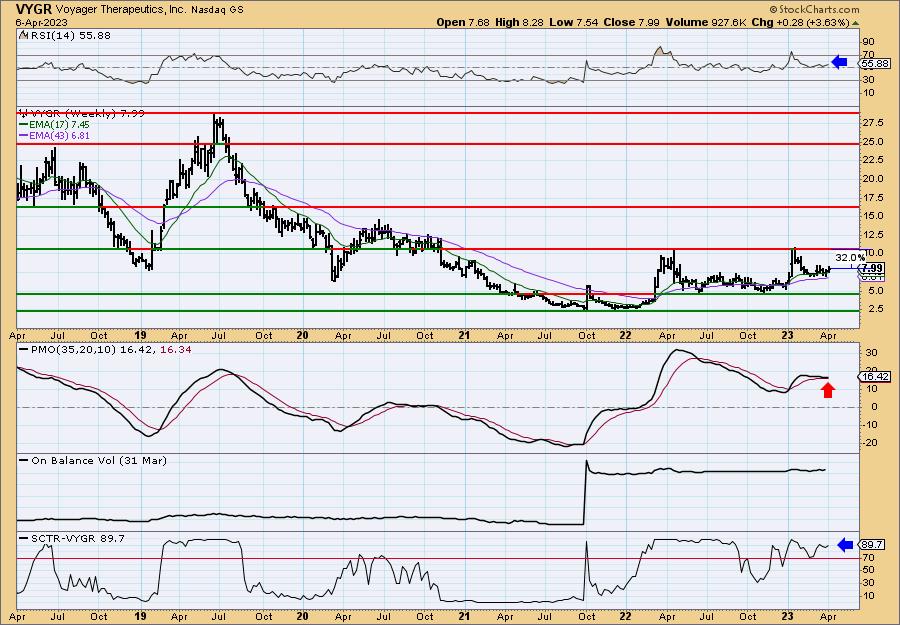Click the 17.5 price axis label
Viewport: 900px width, 625px height.
click(875, 197)
